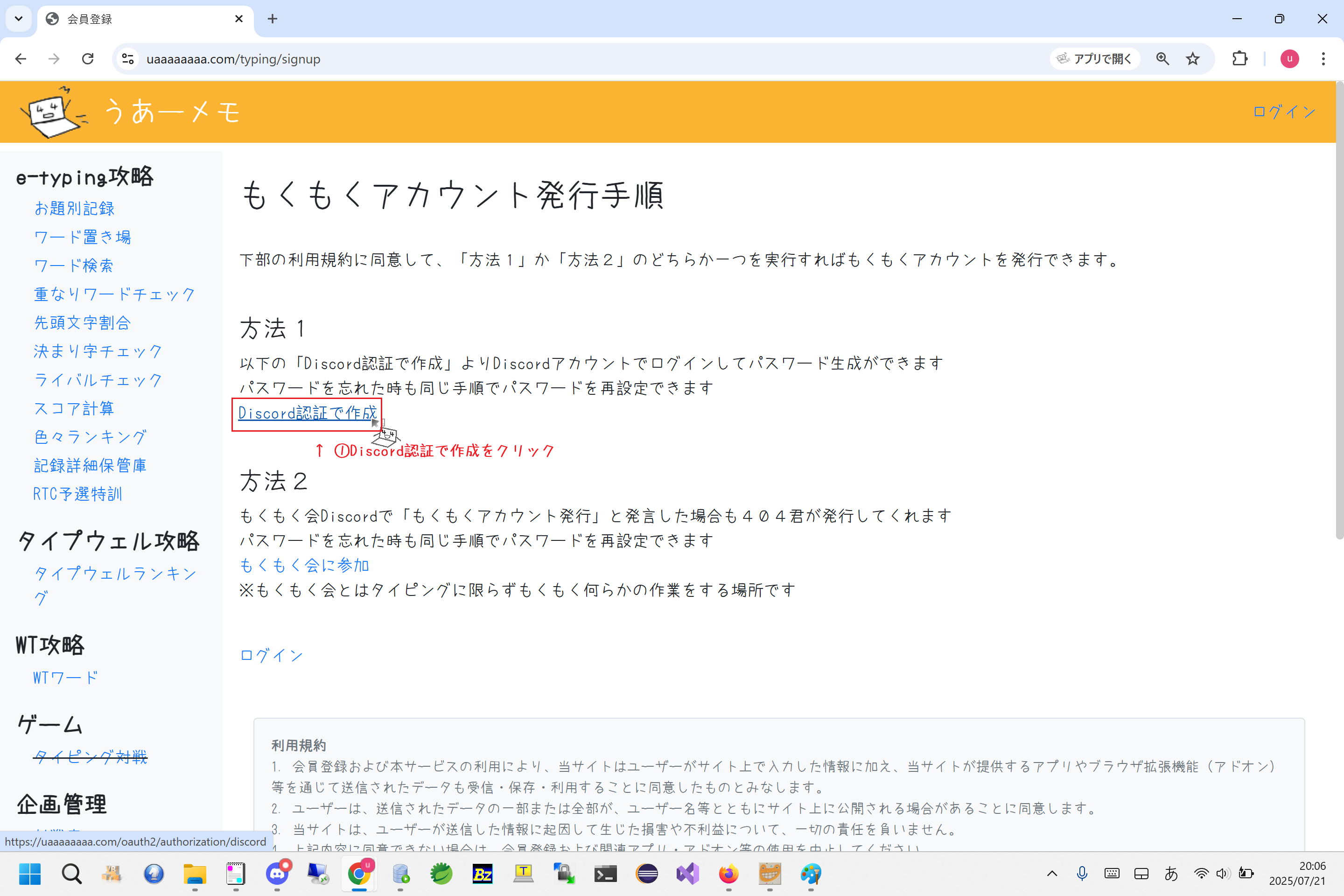Open Firefox from the taskbar

[728, 874]
